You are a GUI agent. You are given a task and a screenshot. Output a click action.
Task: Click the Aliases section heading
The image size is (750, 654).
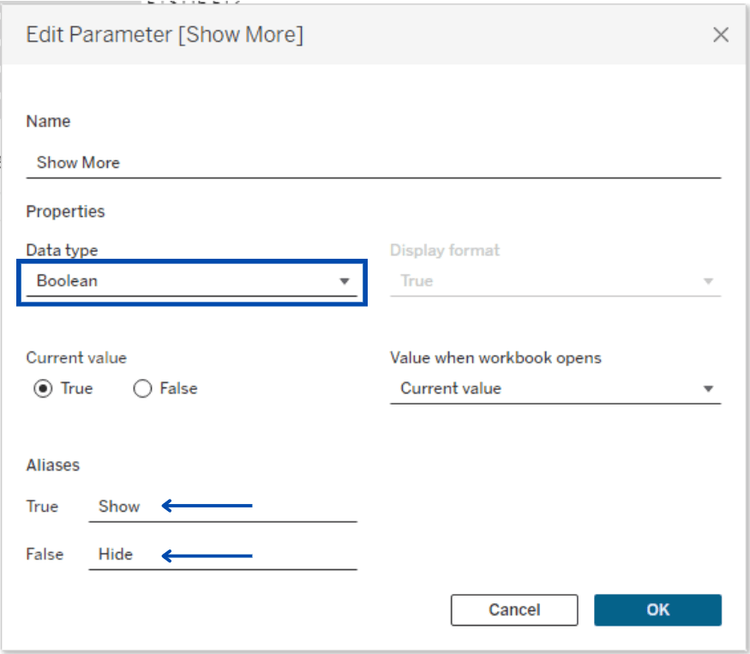[x=53, y=465]
